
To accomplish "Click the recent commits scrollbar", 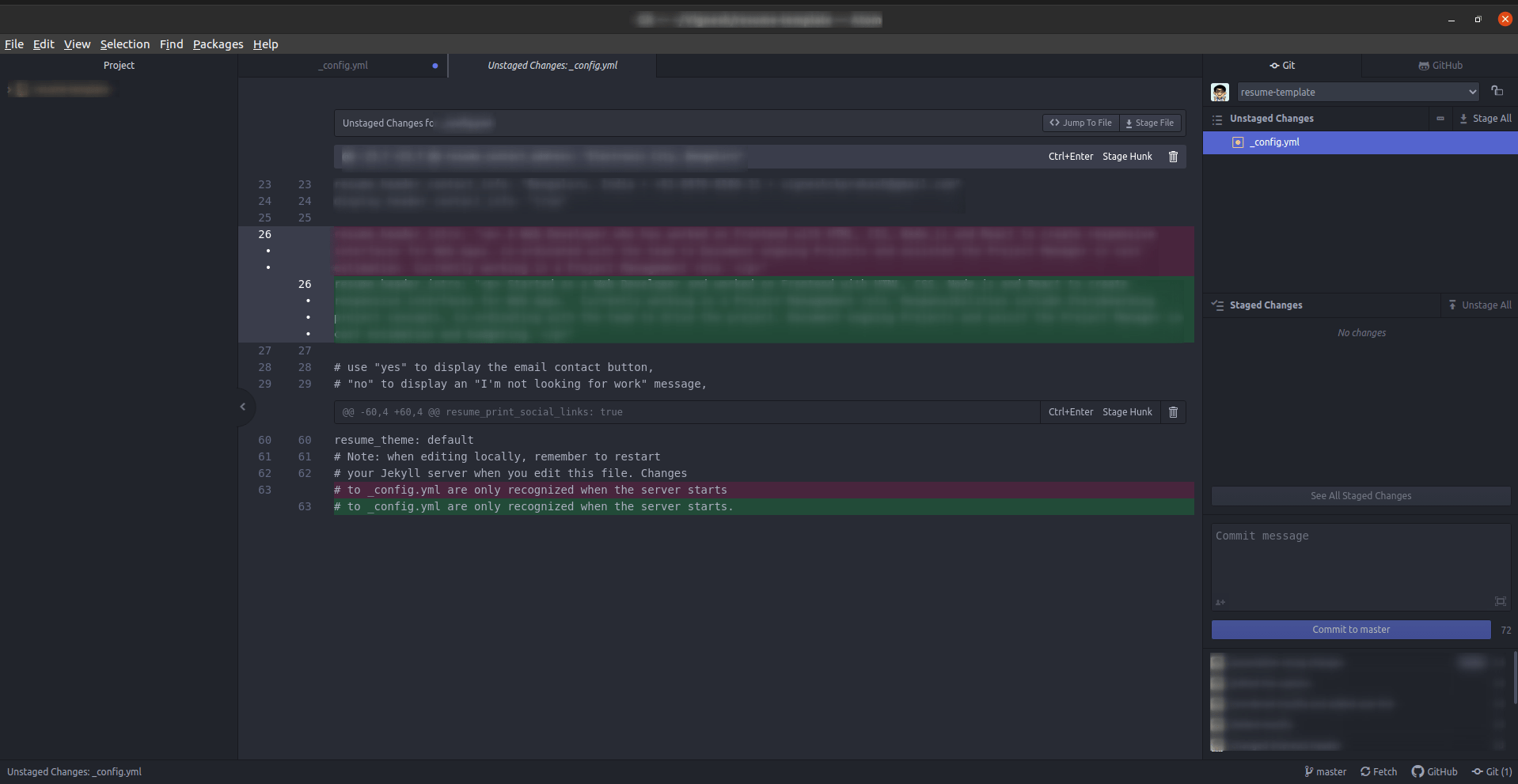I will pyautogui.click(x=1515, y=676).
